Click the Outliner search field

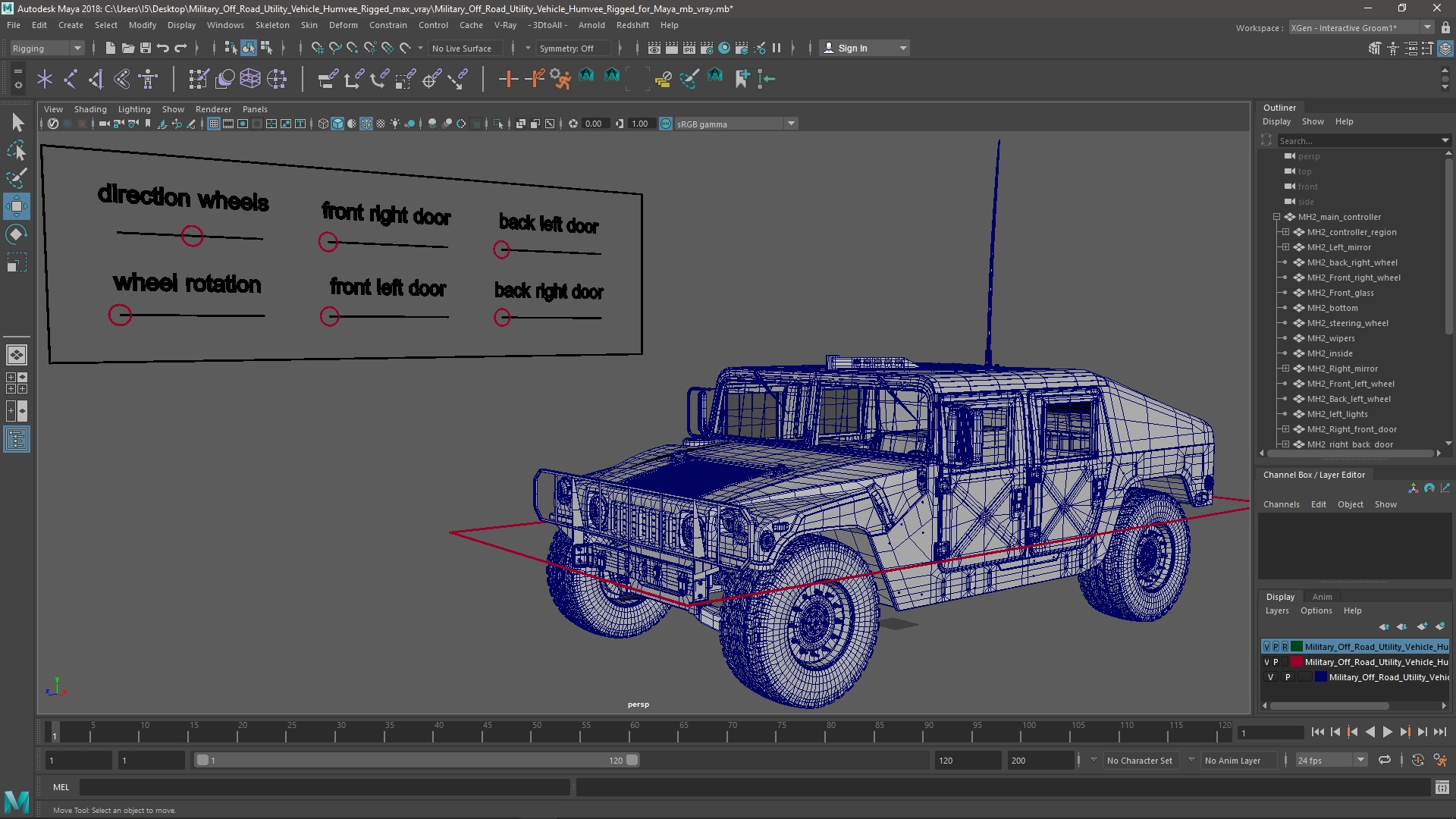(x=1358, y=140)
